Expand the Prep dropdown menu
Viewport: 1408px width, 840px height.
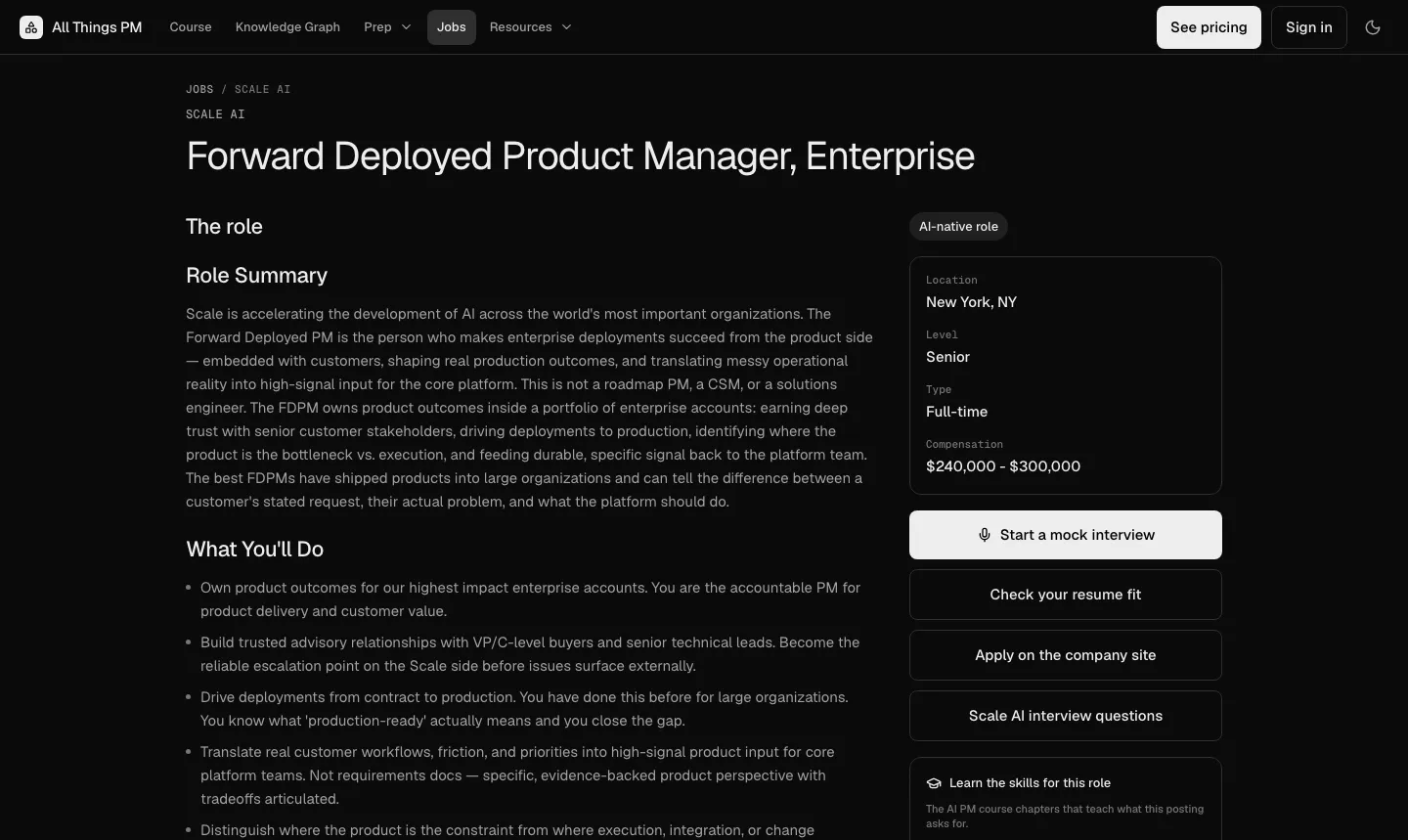387,27
